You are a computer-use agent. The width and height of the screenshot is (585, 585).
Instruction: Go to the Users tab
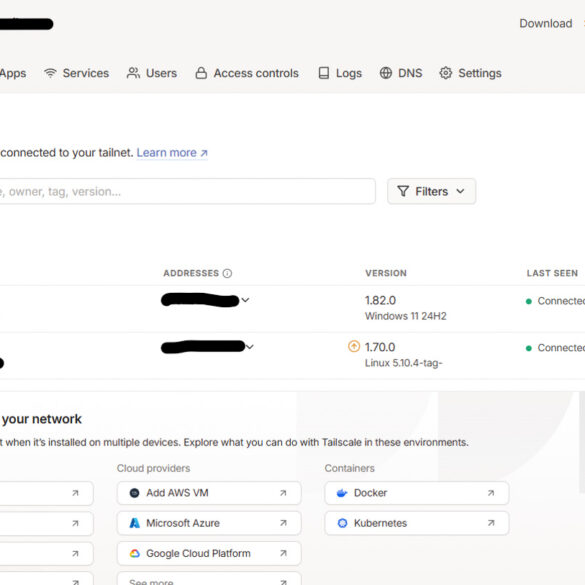coord(152,73)
